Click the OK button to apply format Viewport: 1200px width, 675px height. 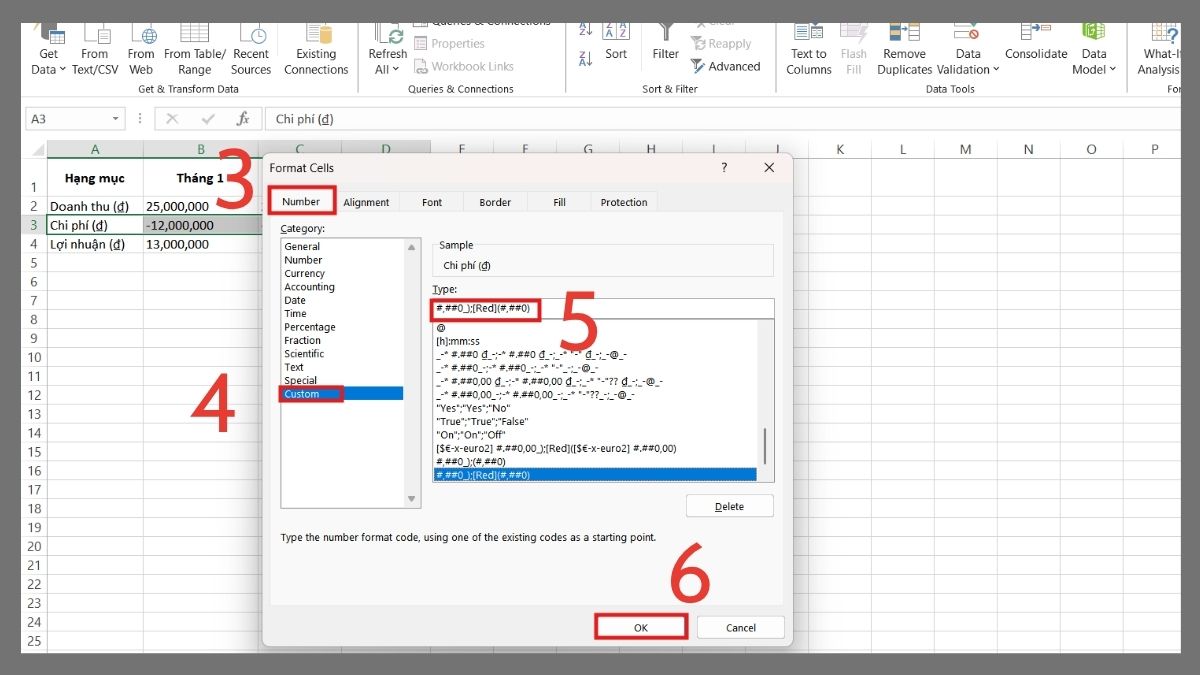point(640,626)
